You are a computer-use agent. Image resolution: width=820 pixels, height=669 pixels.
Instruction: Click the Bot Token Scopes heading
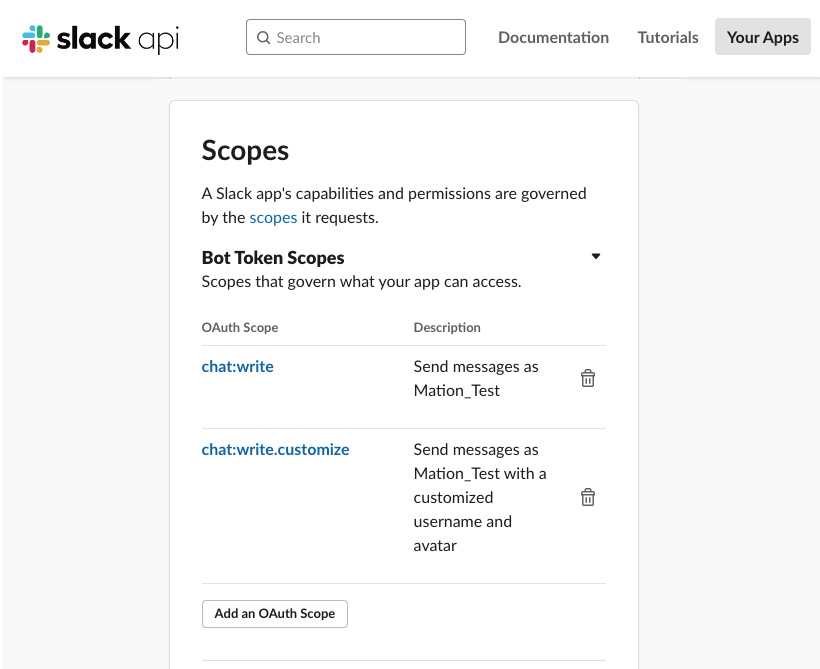click(x=273, y=257)
